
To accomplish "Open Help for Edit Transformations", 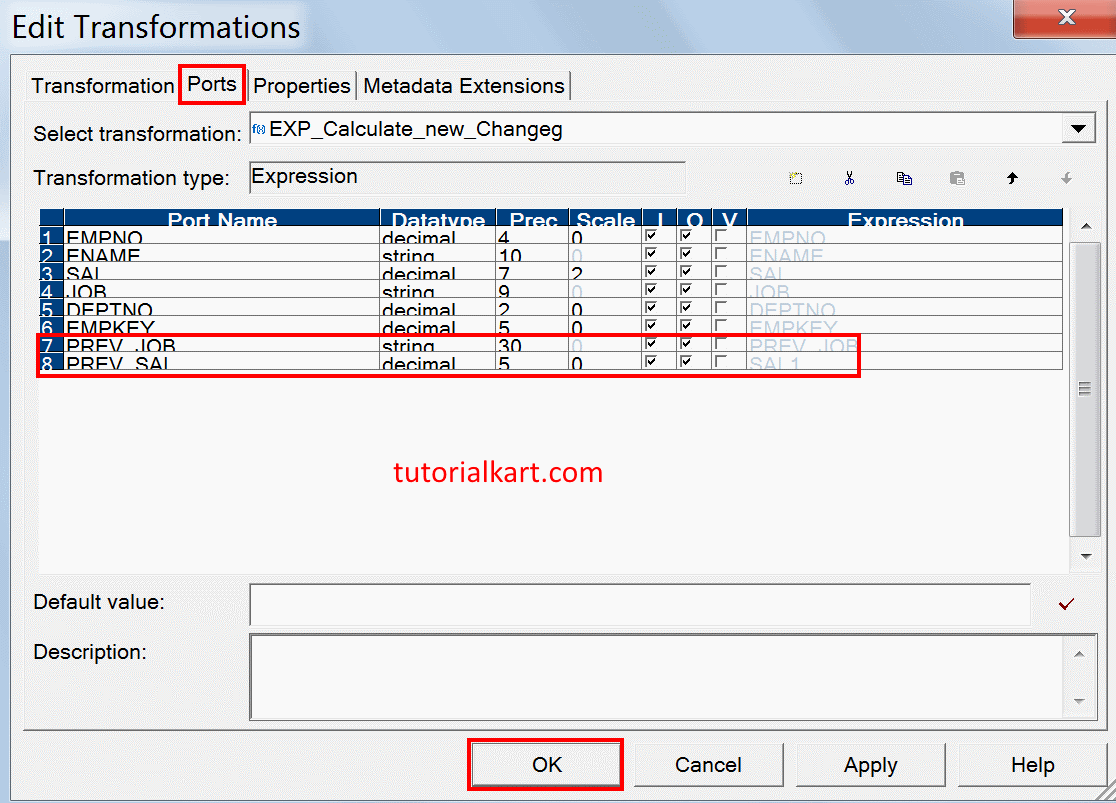I will click(x=1032, y=764).
